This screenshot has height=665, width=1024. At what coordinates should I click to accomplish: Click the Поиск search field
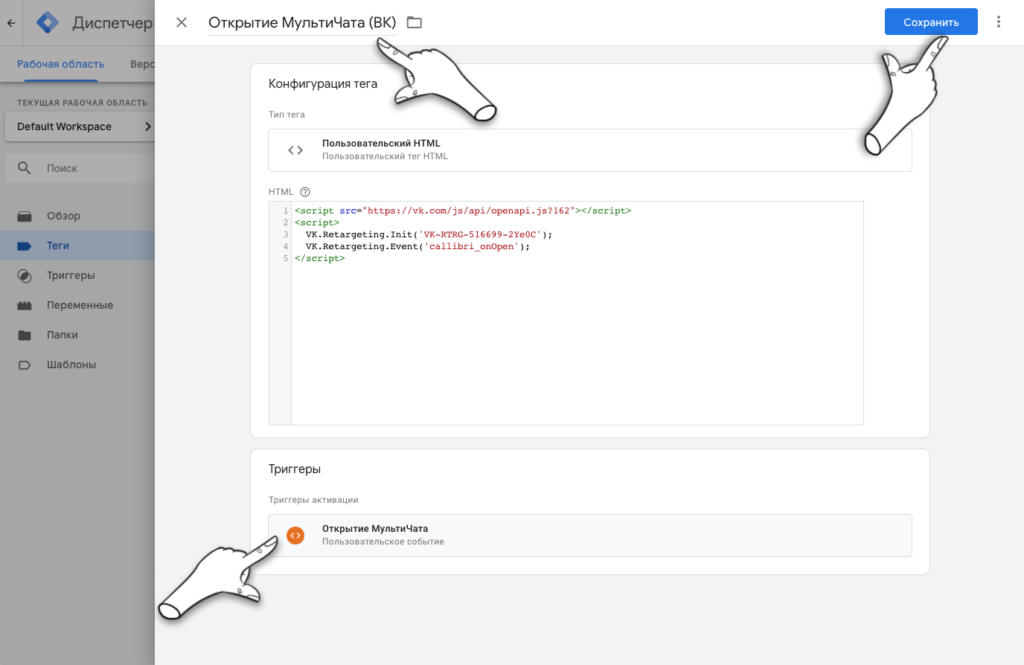tap(90, 169)
